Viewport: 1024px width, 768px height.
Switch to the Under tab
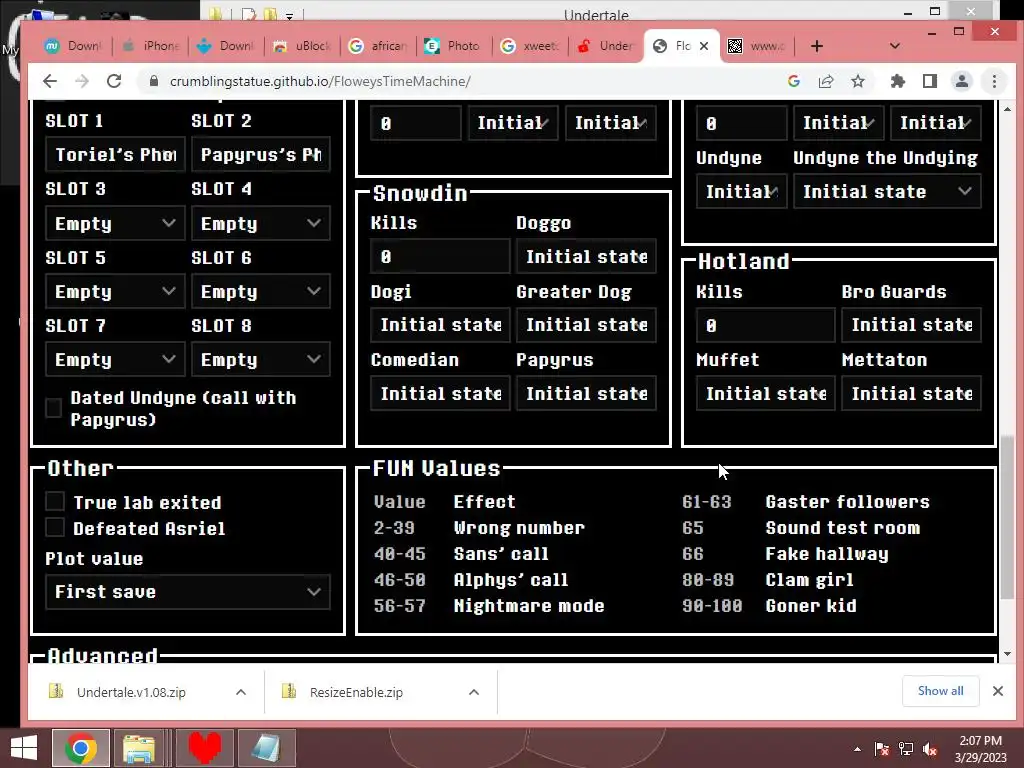point(605,46)
